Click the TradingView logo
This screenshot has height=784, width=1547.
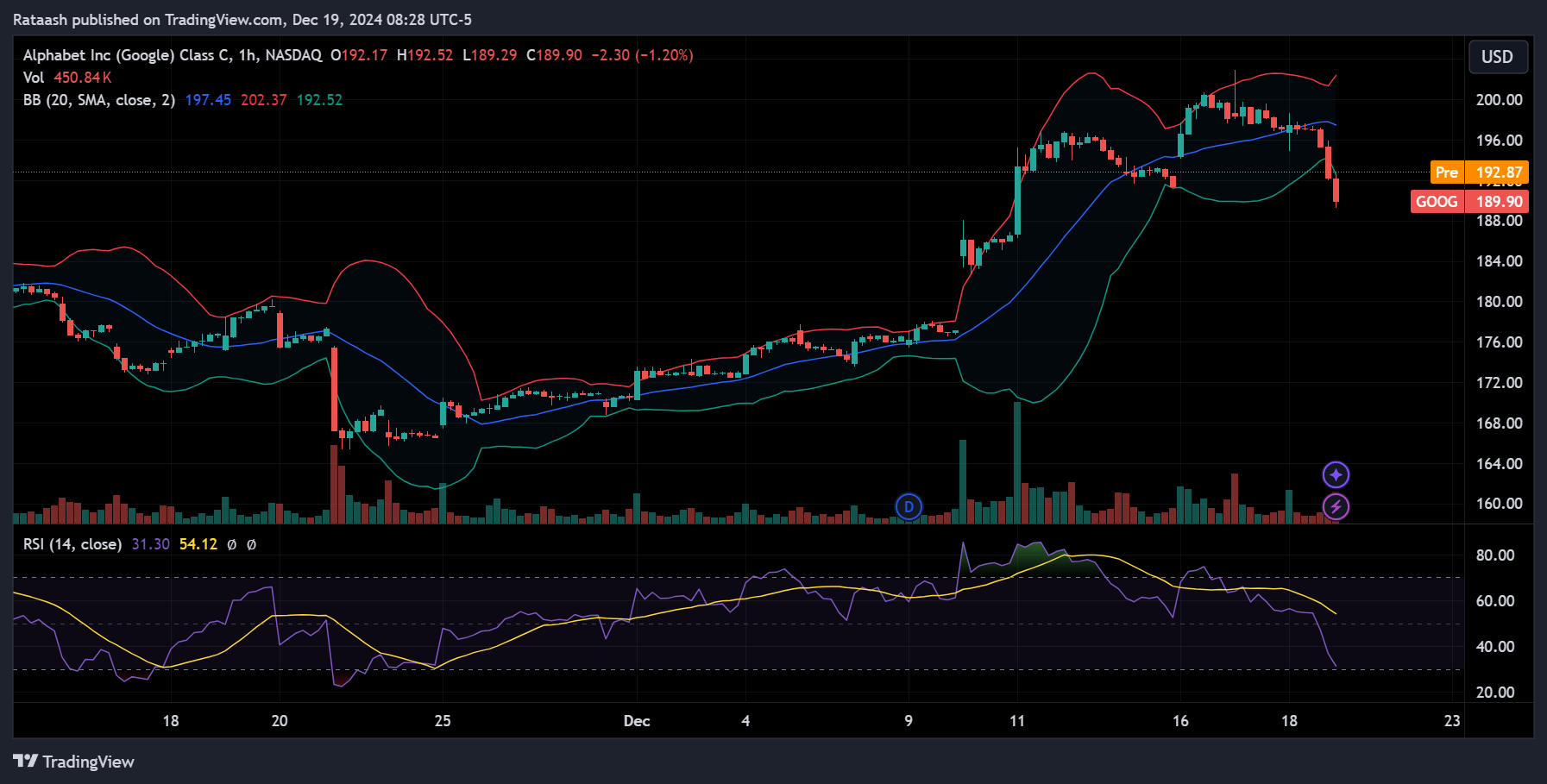[74, 762]
